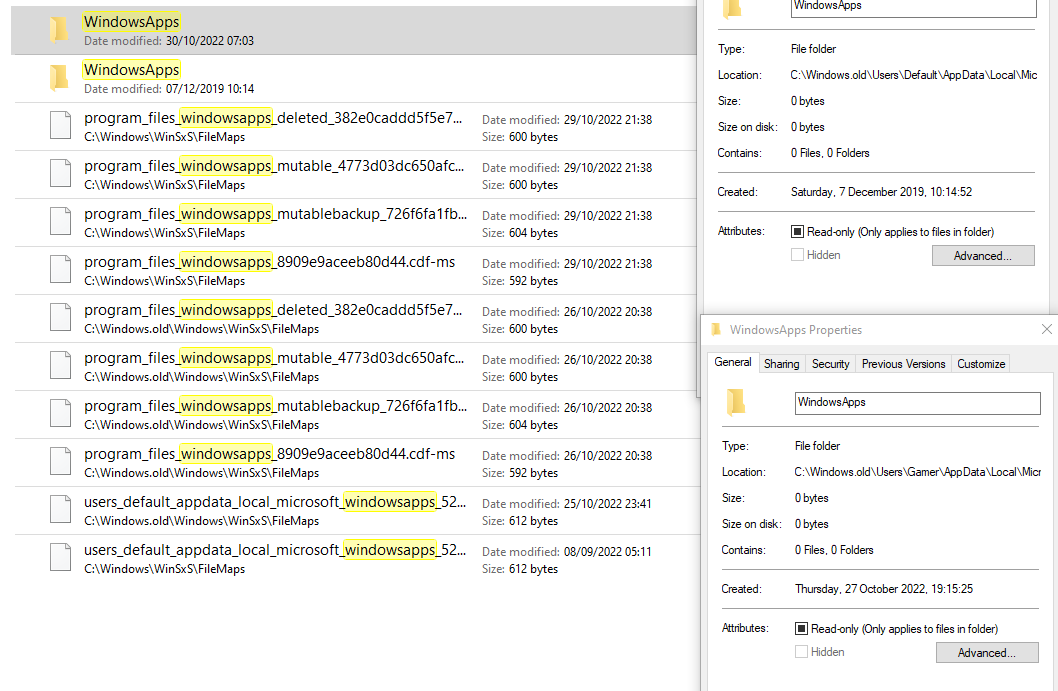Click file icon of 8909e9aceeb80d44.cdf-ms dated 29/10/2022

[x=60, y=269]
